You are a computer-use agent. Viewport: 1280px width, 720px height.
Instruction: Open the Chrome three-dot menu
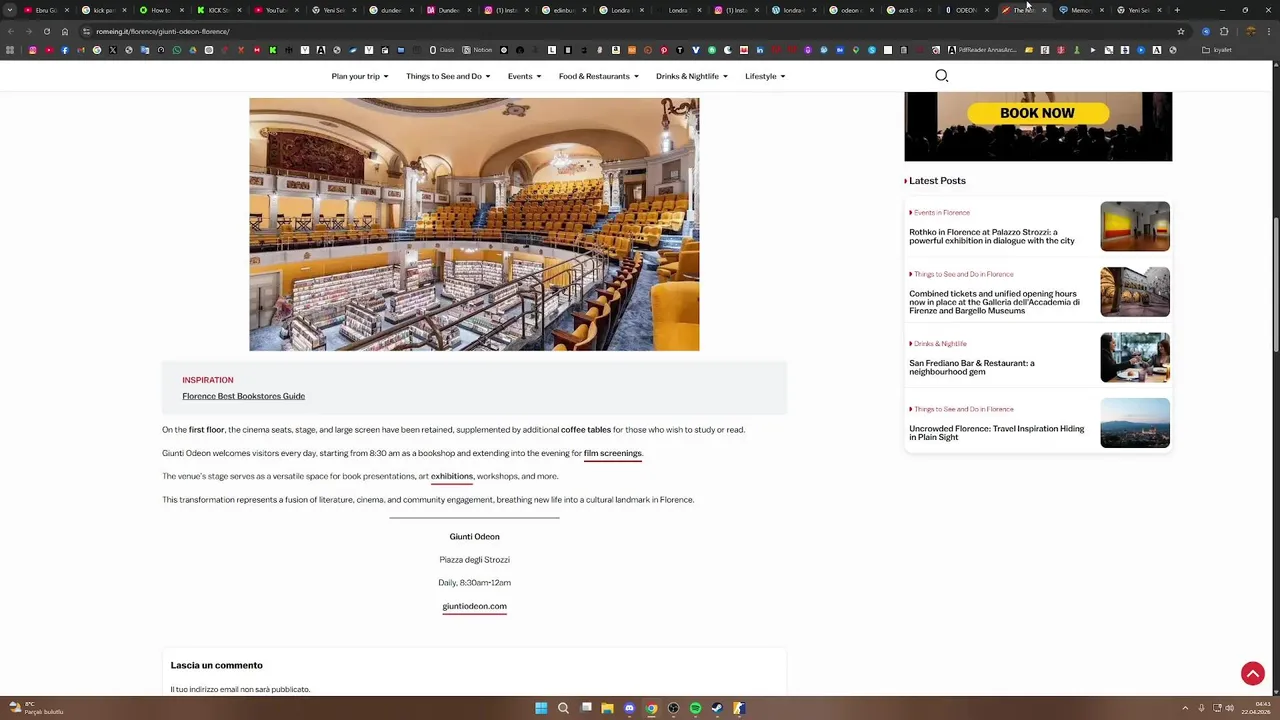click(x=1269, y=31)
